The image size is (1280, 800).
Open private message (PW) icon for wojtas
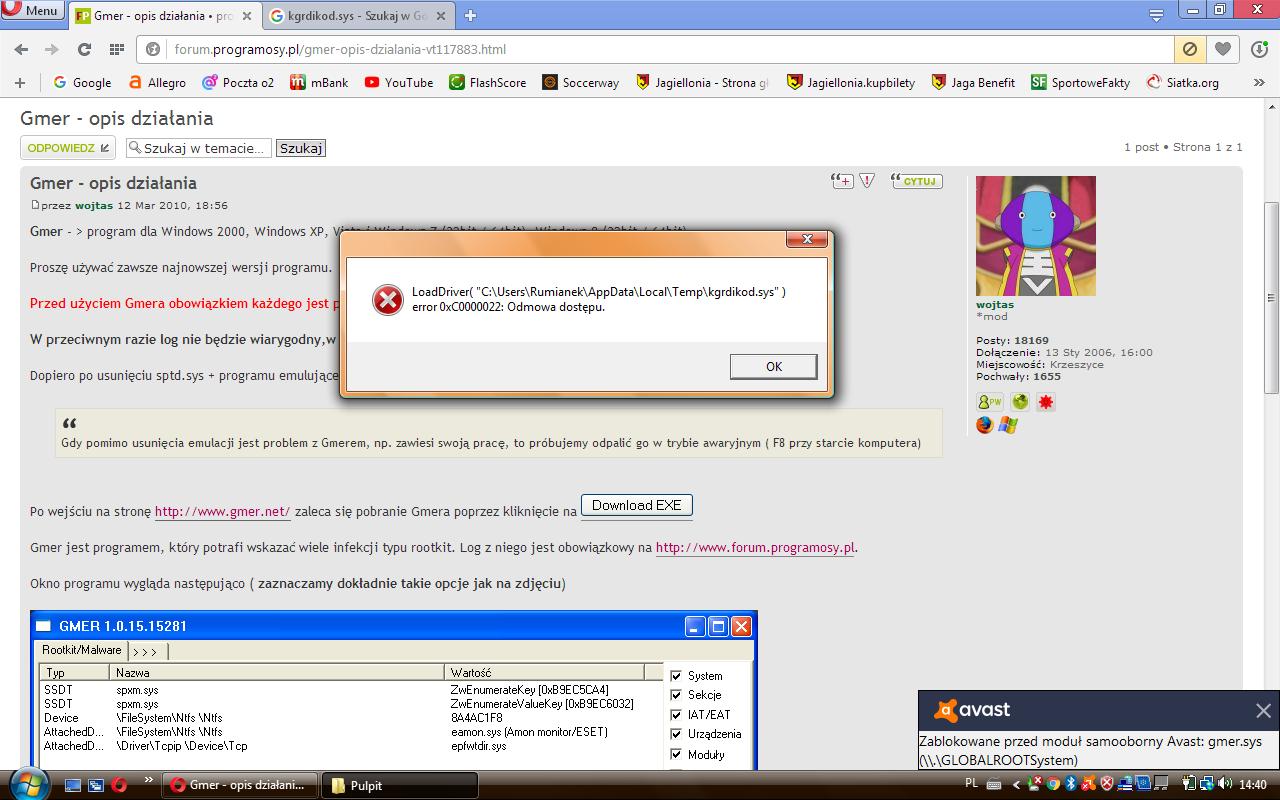[989, 402]
